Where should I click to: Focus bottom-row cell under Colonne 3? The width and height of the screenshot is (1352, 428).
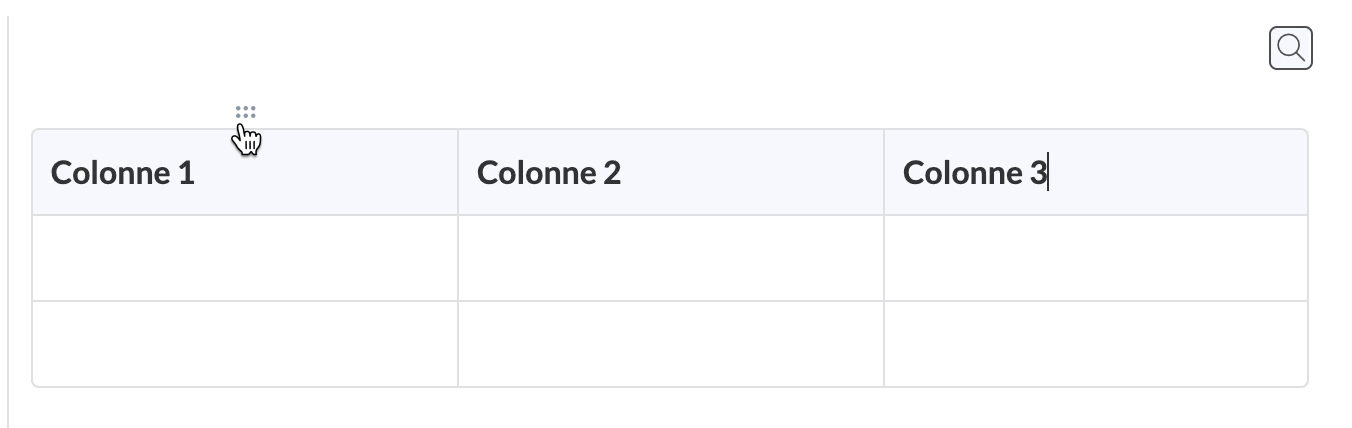point(1095,344)
